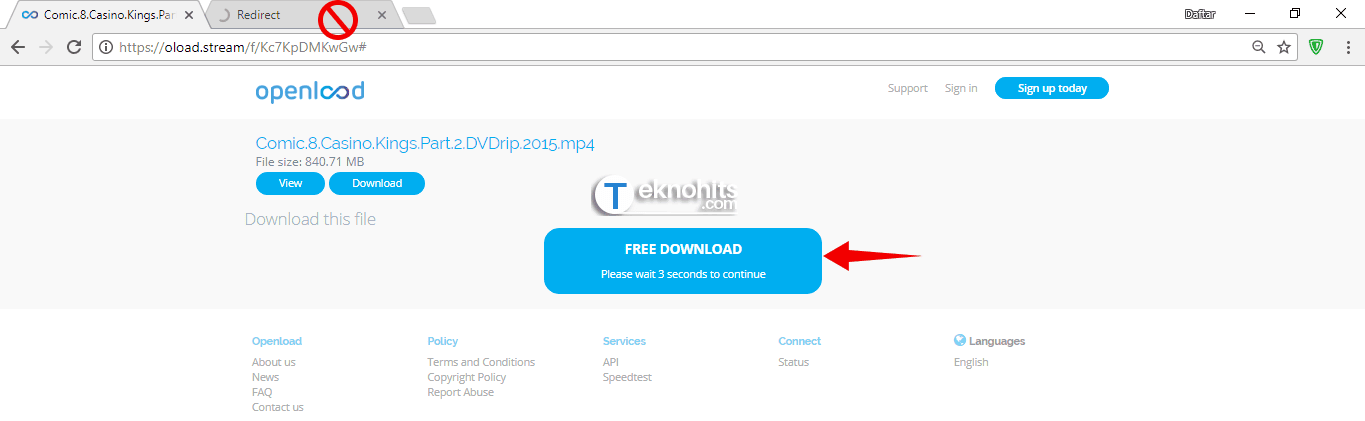
Task: Reload the page with the refresh icon
Action: click(73, 47)
